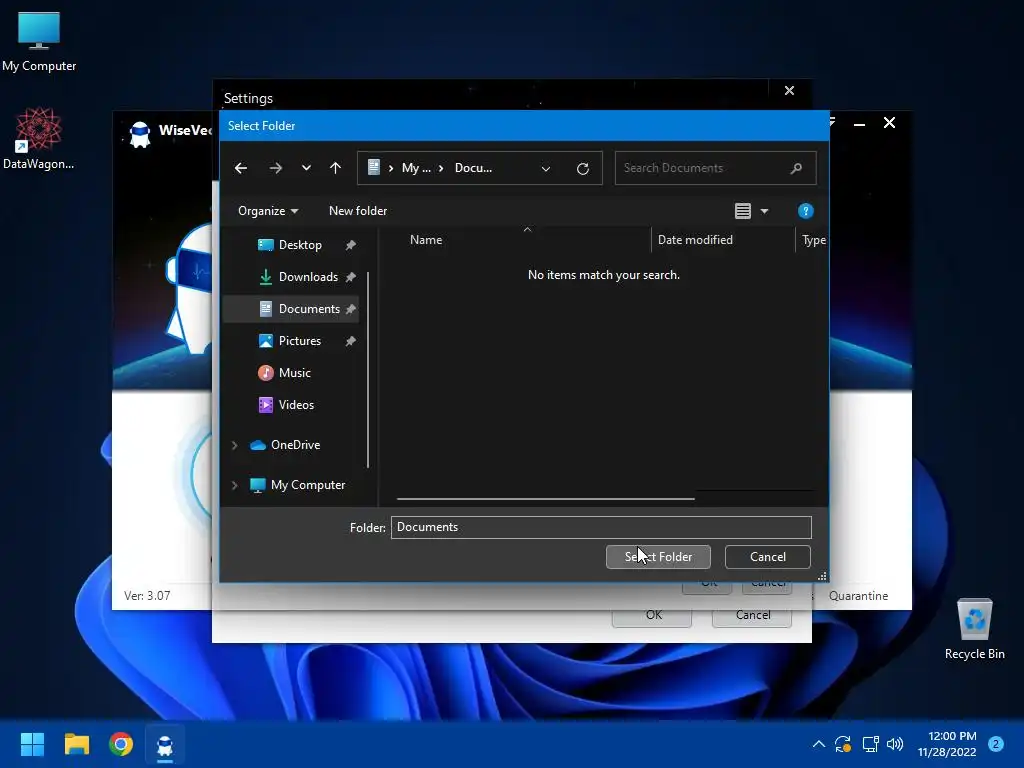Viewport: 1024px width, 768px height.
Task: Open the volume tray icon
Action: point(895,744)
